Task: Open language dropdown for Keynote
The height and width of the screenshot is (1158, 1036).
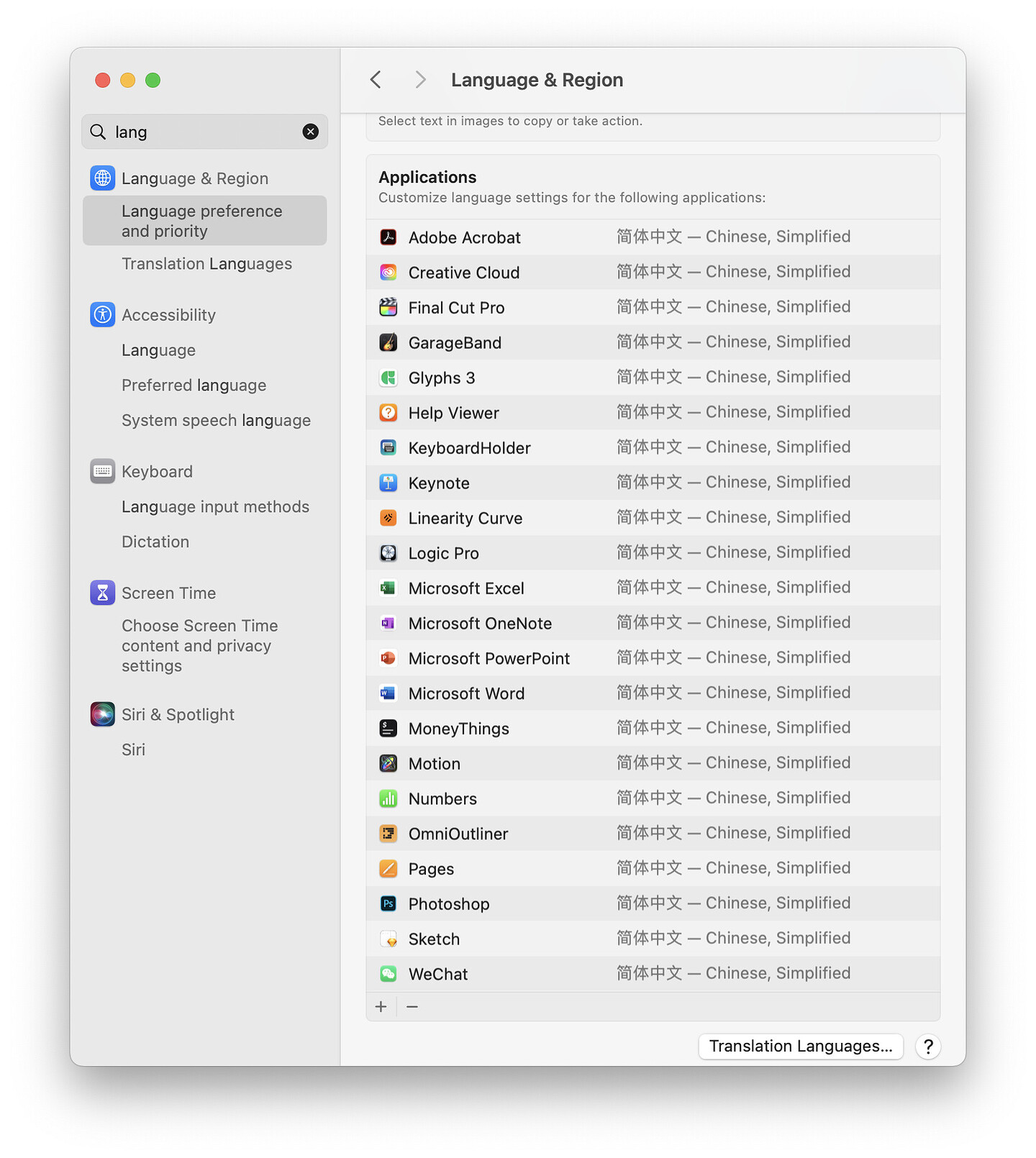Action: (x=733, y=482)
